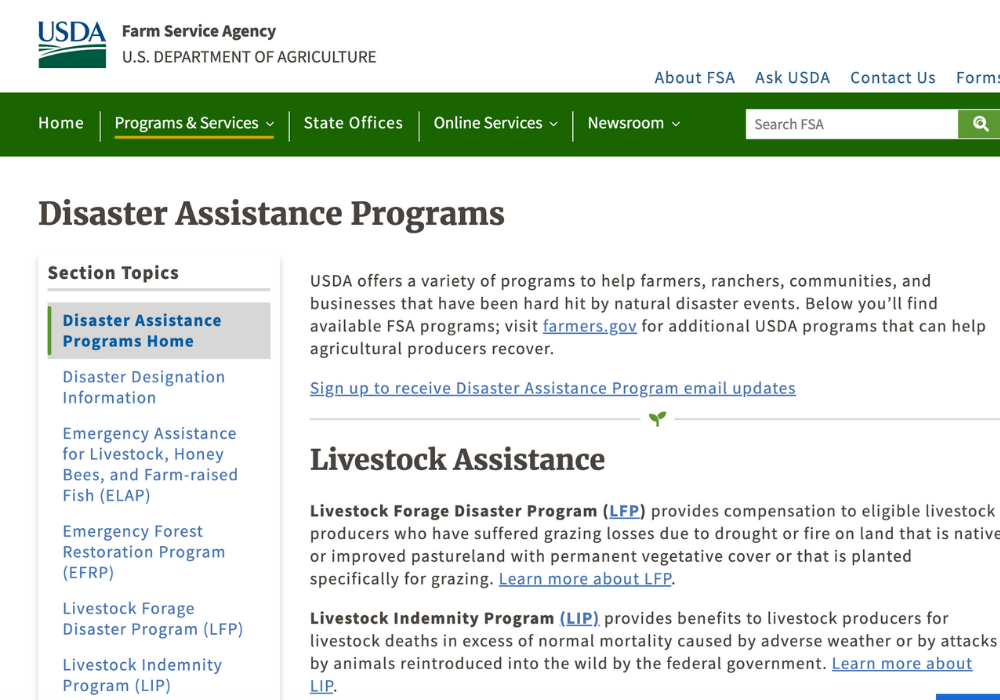Click the Disaster Assistance Programs heading

point(271,214)
